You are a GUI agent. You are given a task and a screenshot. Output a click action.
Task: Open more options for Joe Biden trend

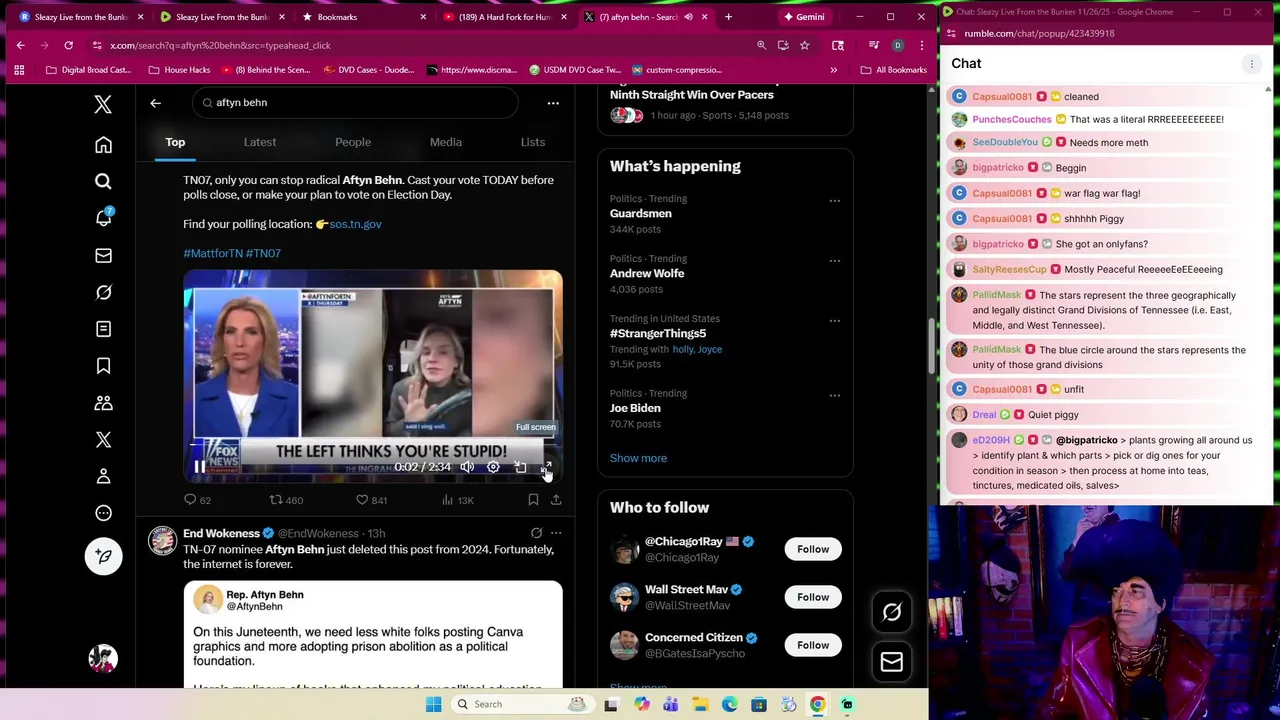[834, 396]
